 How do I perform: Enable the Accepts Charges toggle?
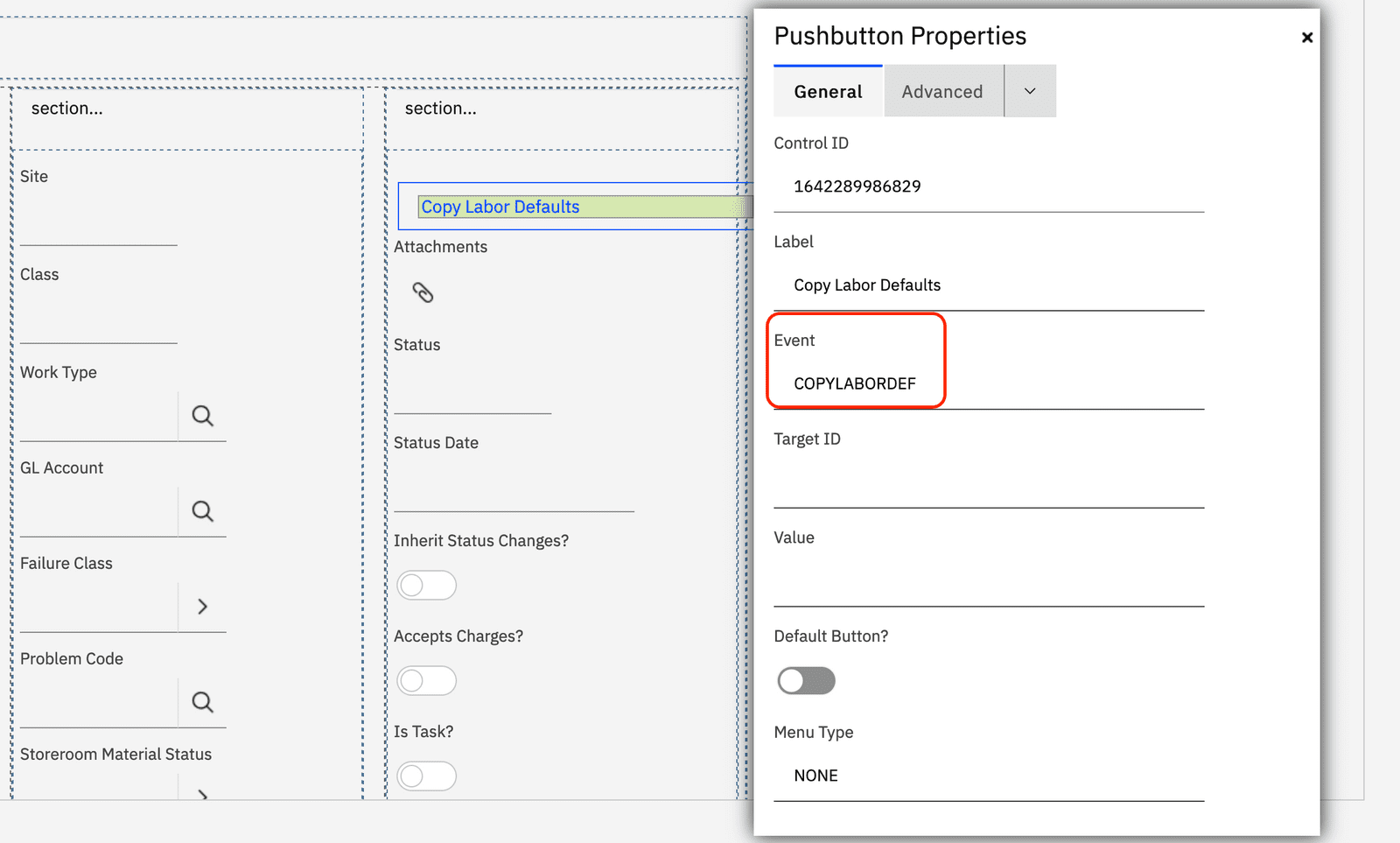pos(426,680)
